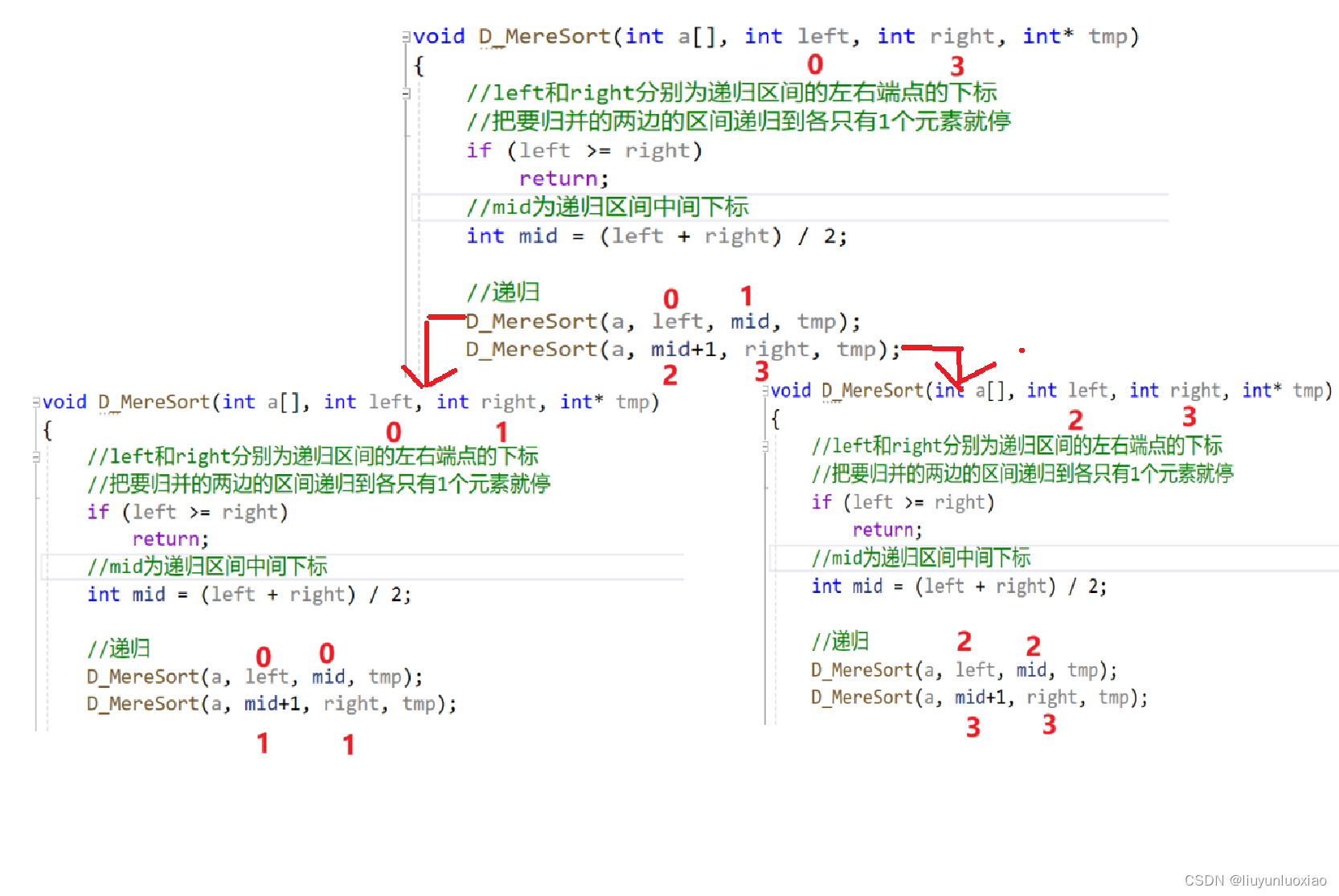This screenshot has height=896, width=1339.
Task: Click 'int mid = ...' line in lower-left snippet
Action: point(249,595)
